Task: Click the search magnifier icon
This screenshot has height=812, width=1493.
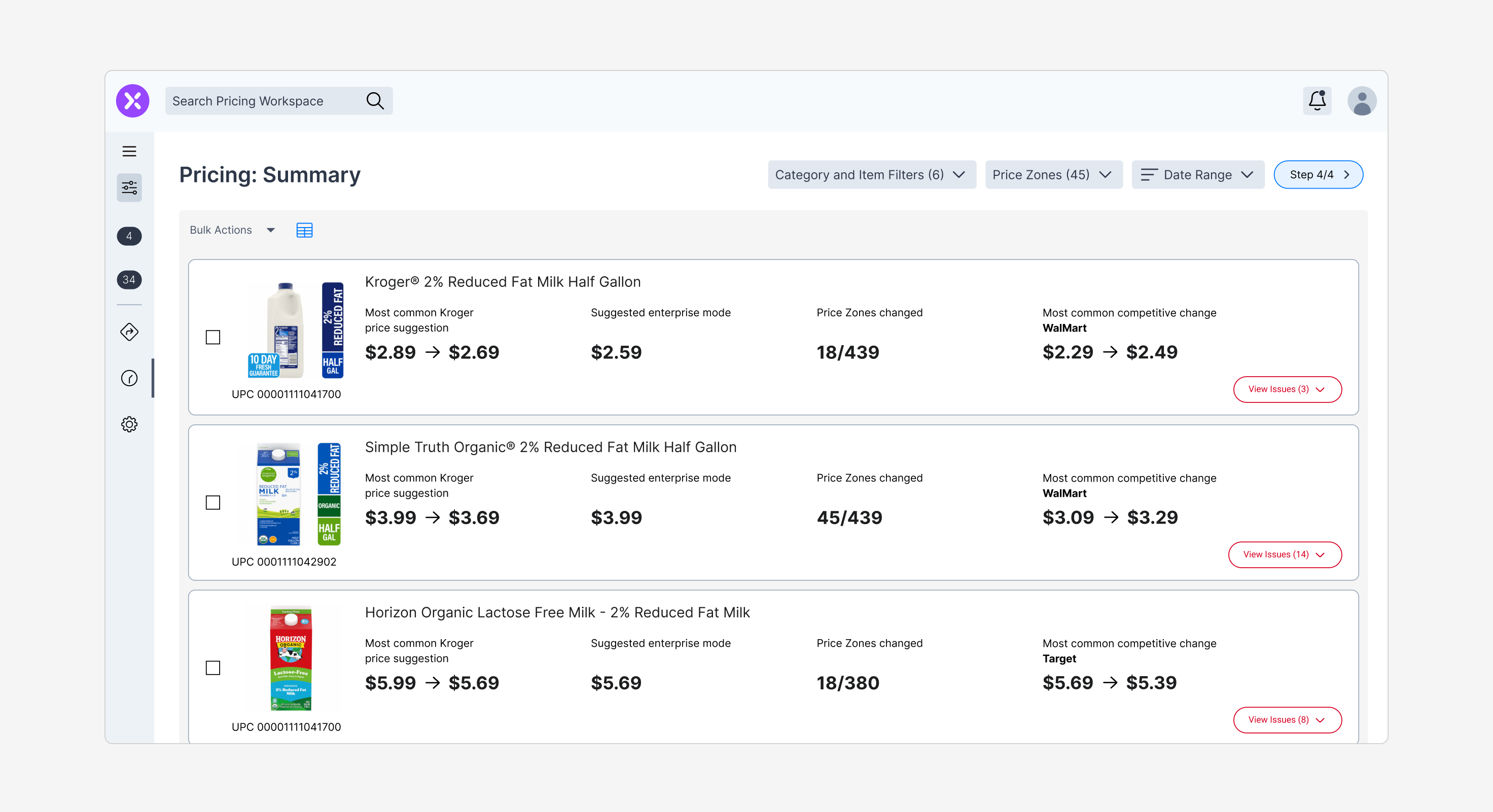Action: coord(375,101)
